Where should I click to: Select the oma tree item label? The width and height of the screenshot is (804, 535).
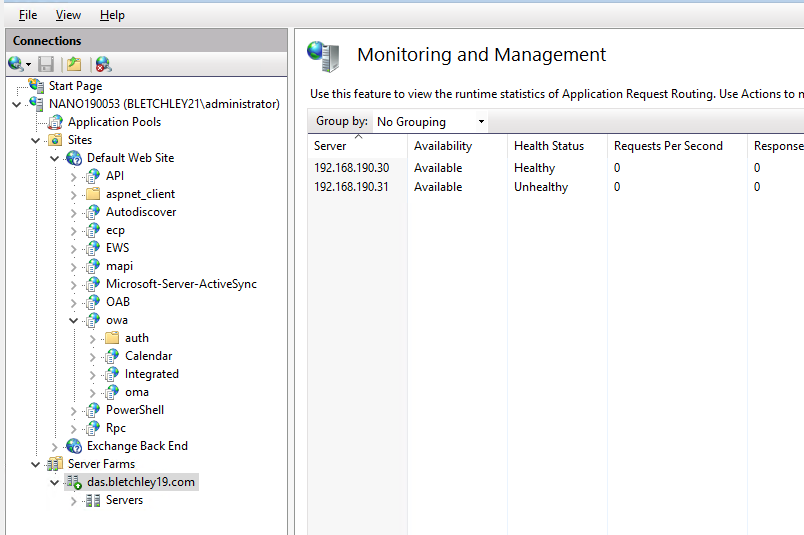coord(137,392)
